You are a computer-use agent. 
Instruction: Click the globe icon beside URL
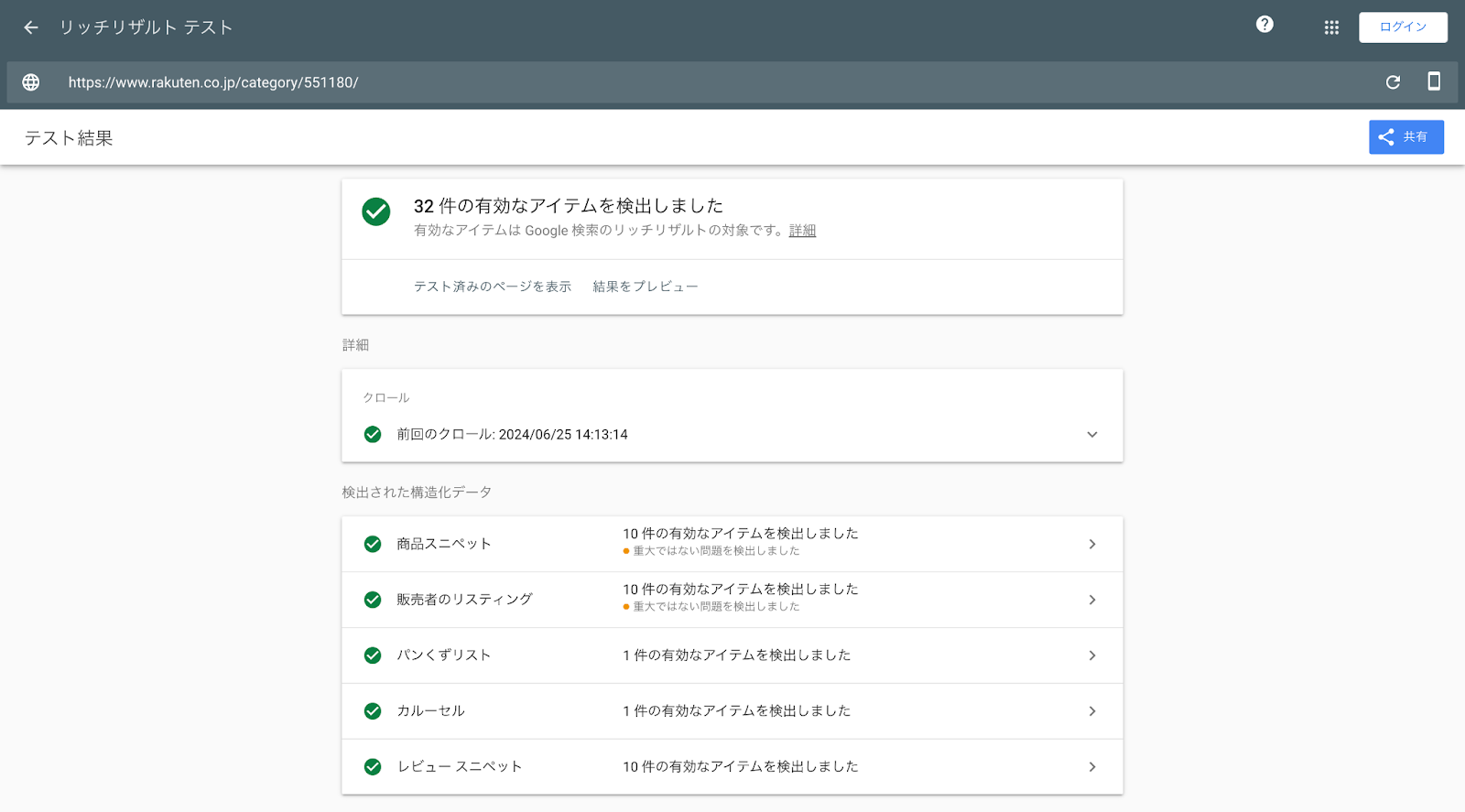pos(31,82)
